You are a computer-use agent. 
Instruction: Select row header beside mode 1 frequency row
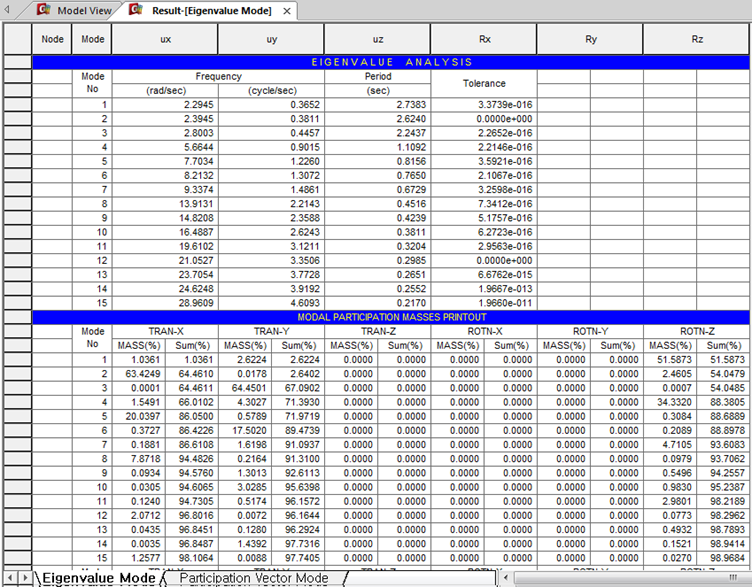pyautogui.click(x=18, y=105)
